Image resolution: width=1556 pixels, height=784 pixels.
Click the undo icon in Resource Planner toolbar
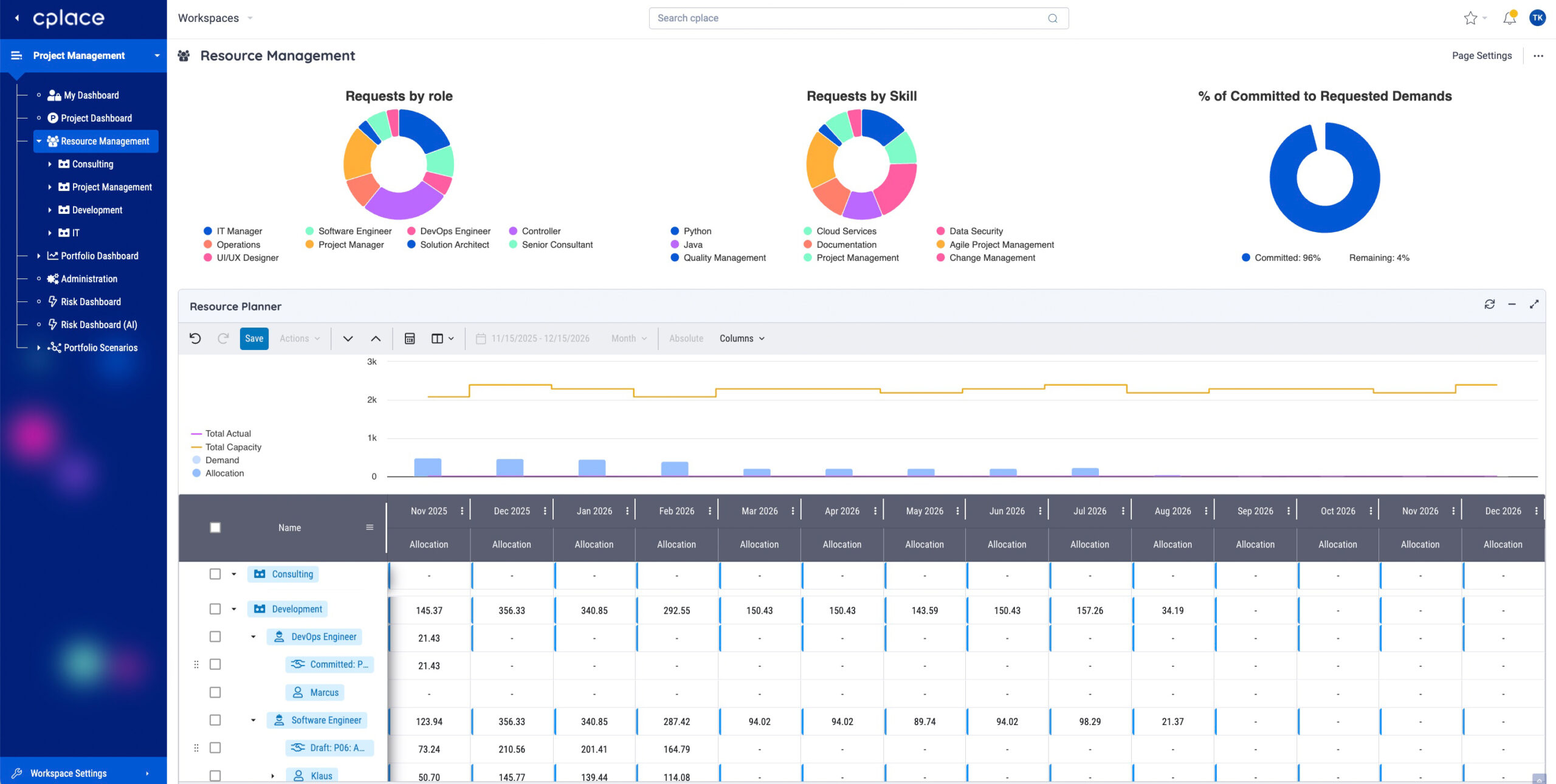(195, 339)
